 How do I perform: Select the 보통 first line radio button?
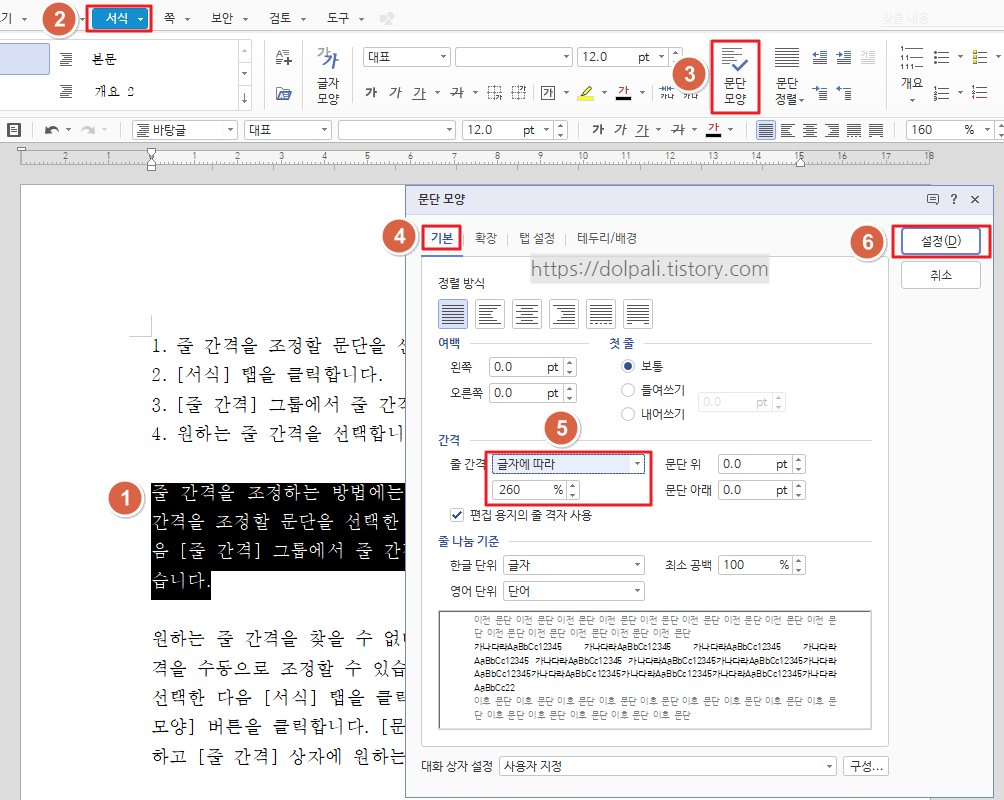pyautogui.click(x=628, y=366)
